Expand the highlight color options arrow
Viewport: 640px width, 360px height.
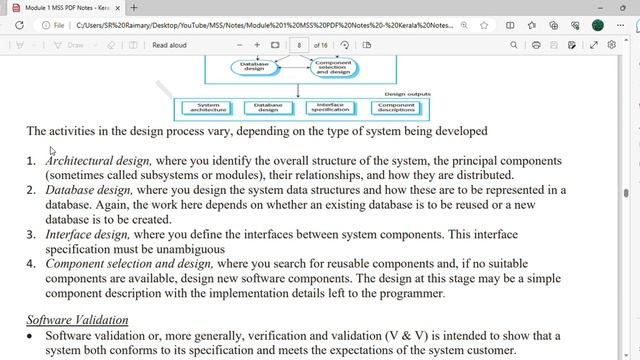pyautogui.click(x=34, y=45)
